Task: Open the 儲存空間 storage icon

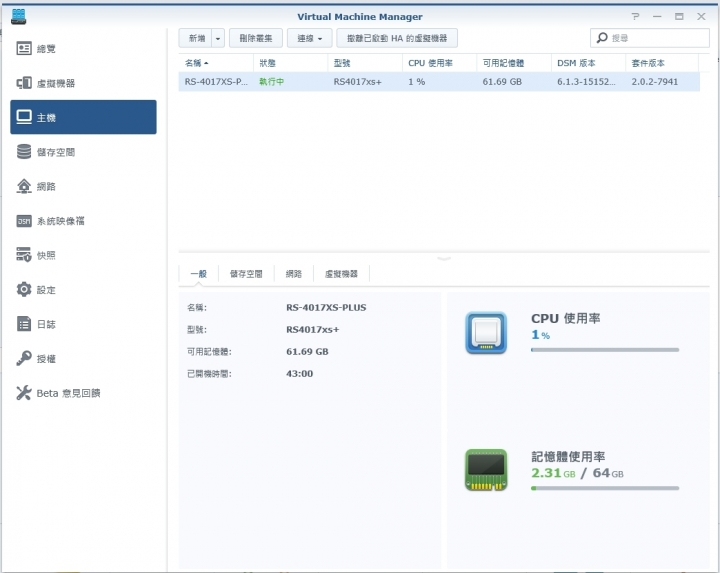Action: coord(24,152)
